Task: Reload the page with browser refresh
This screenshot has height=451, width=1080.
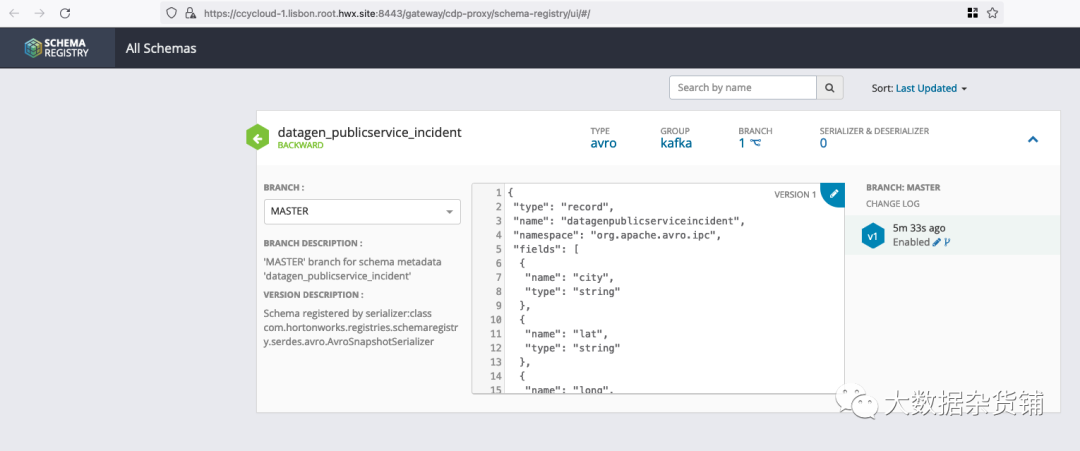Action: 65,13
